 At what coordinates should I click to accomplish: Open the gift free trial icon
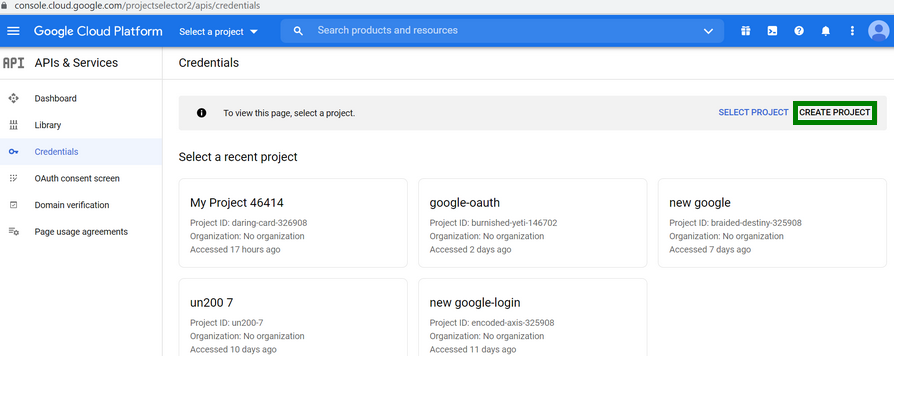pyautogui.click(x=745, y=31)
